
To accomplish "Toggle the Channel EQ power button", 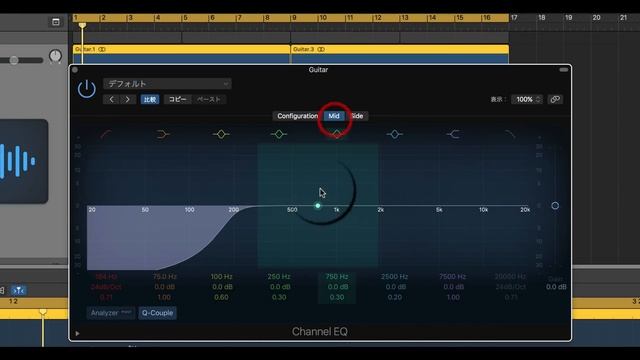I will [x=87, y=89].
